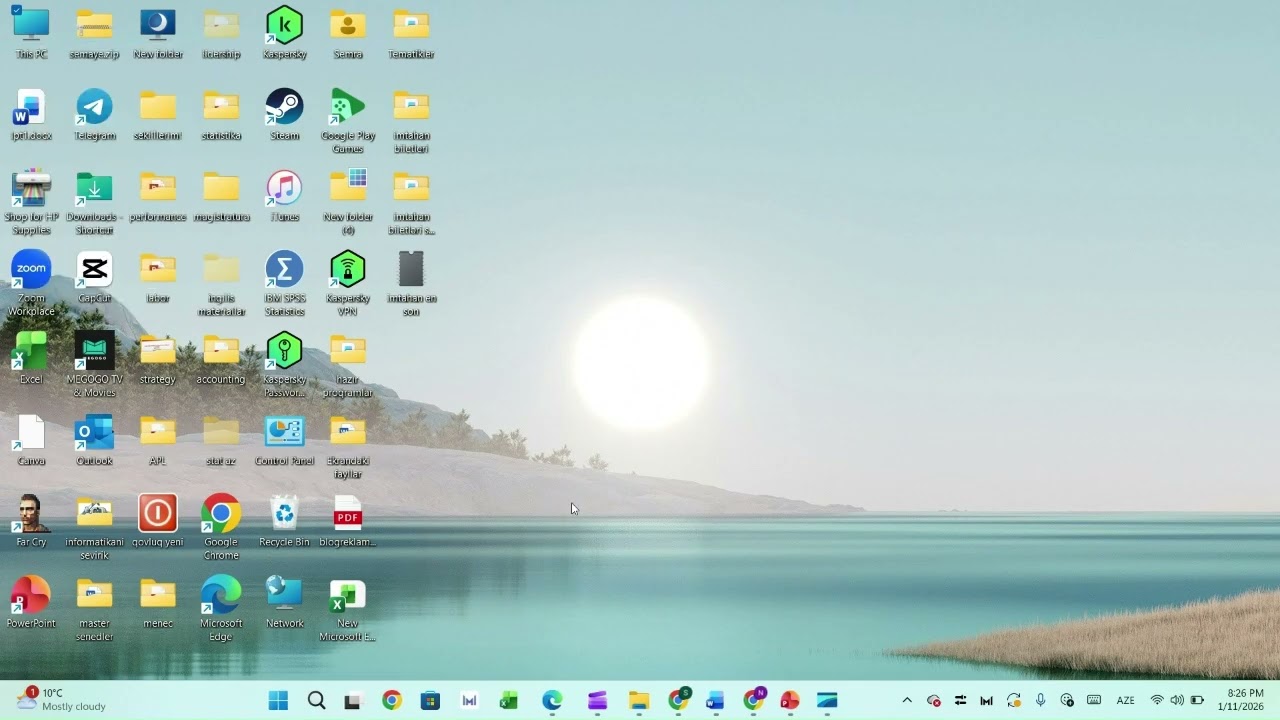
Task: Open File Explorer from the taskbar
Action: coord(639,701)
